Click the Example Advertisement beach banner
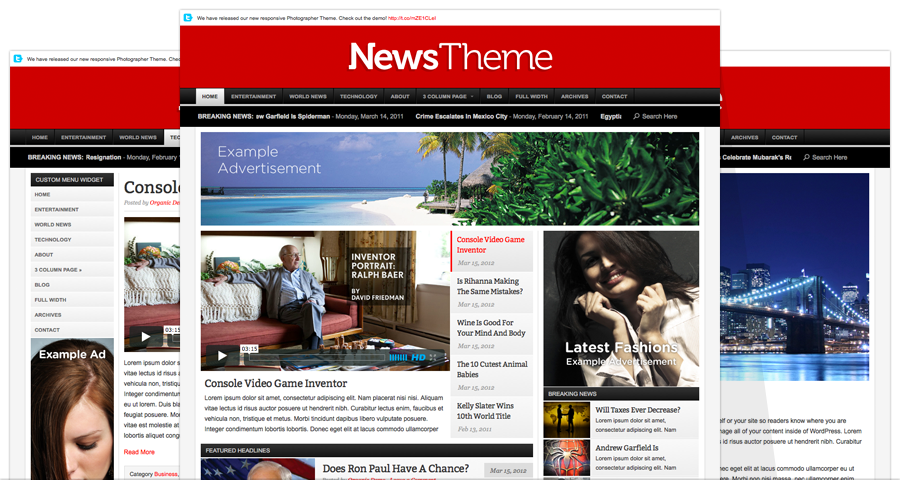The width and height of the screenshot is (900, 480). (x=450, y=179)
